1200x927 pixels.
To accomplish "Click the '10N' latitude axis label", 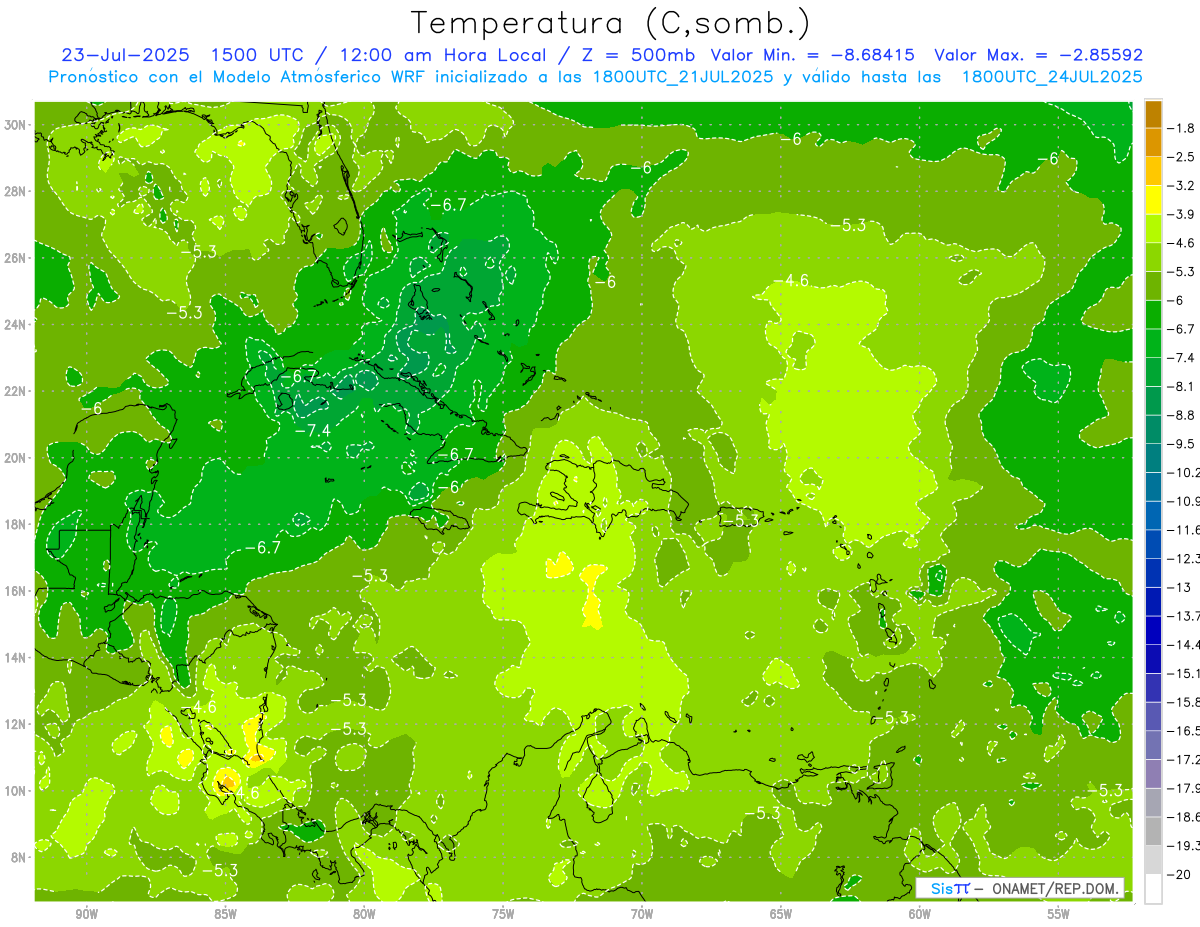I will tap(17, 790).
